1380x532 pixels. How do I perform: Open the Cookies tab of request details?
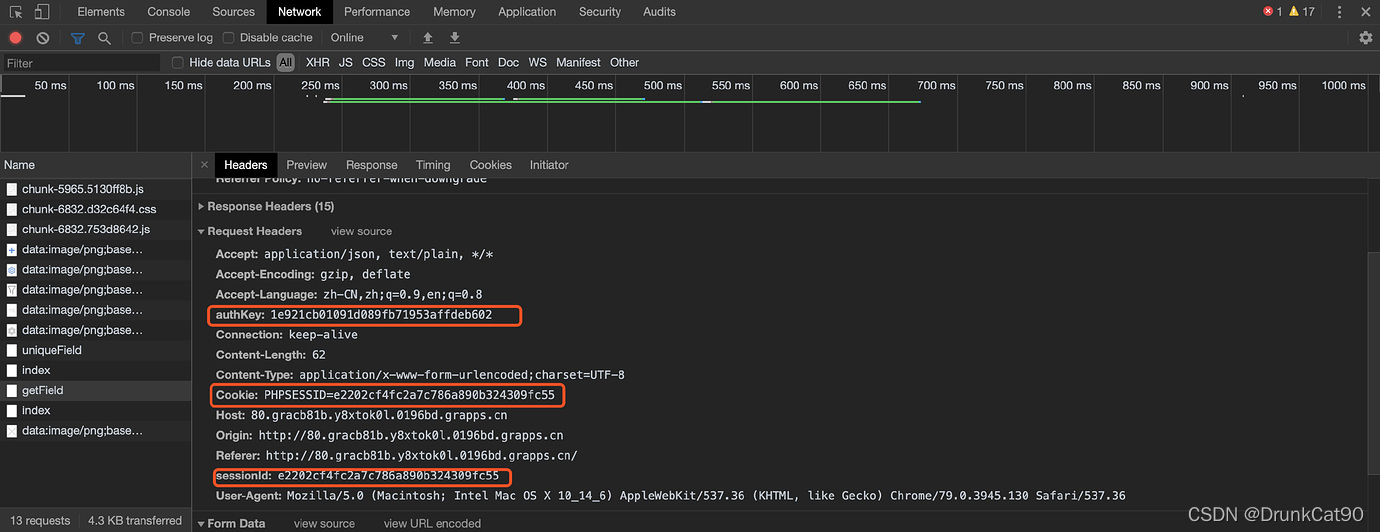point(490,165)
